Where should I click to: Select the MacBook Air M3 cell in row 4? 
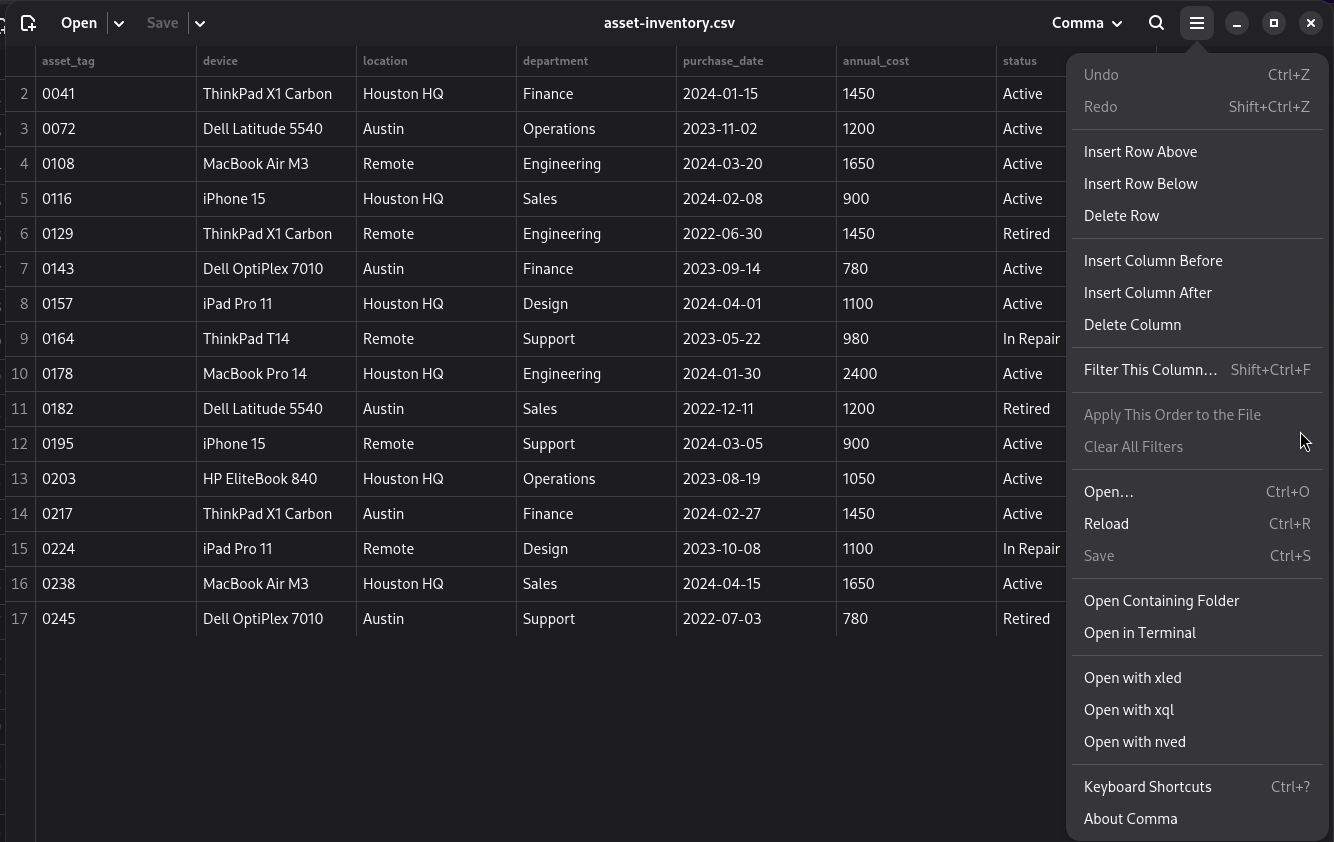[276, 164]
